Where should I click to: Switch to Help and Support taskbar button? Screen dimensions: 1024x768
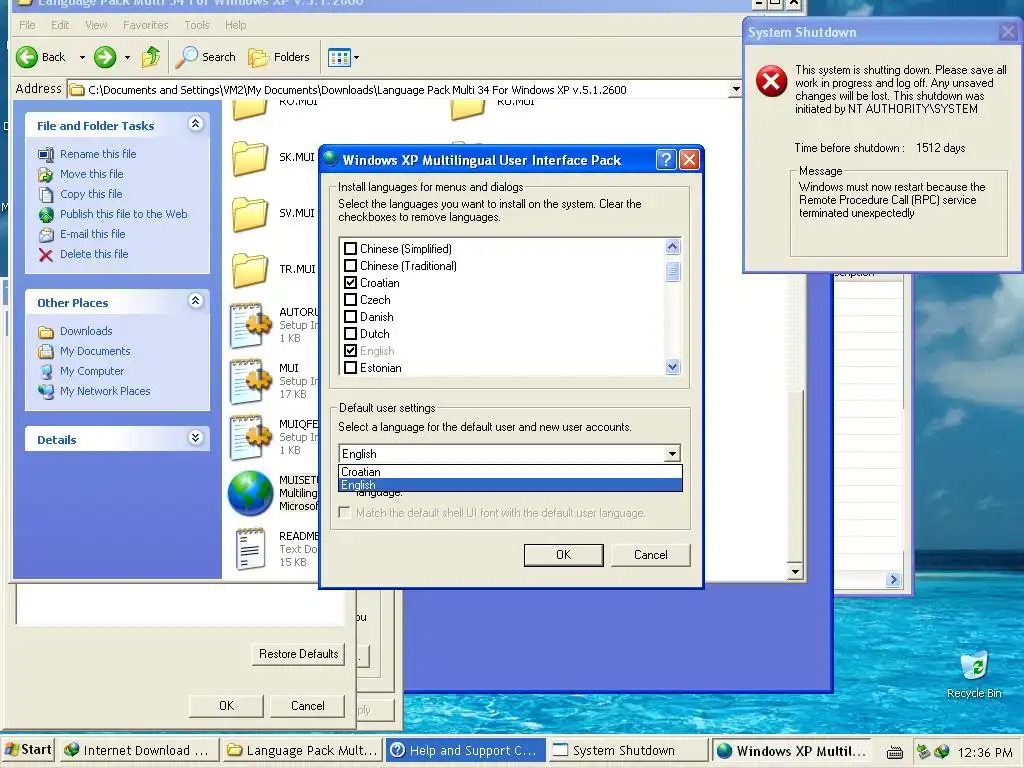click(464, 750)
